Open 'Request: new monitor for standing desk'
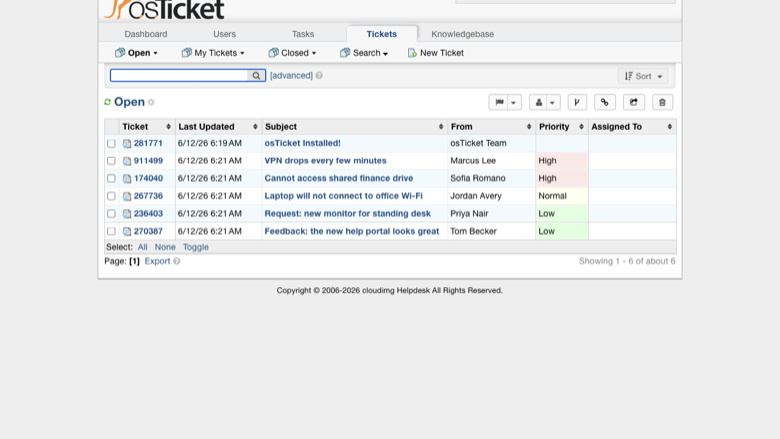Screen dimensions: 780x439 pyautogui.click(x=347, y=213)
